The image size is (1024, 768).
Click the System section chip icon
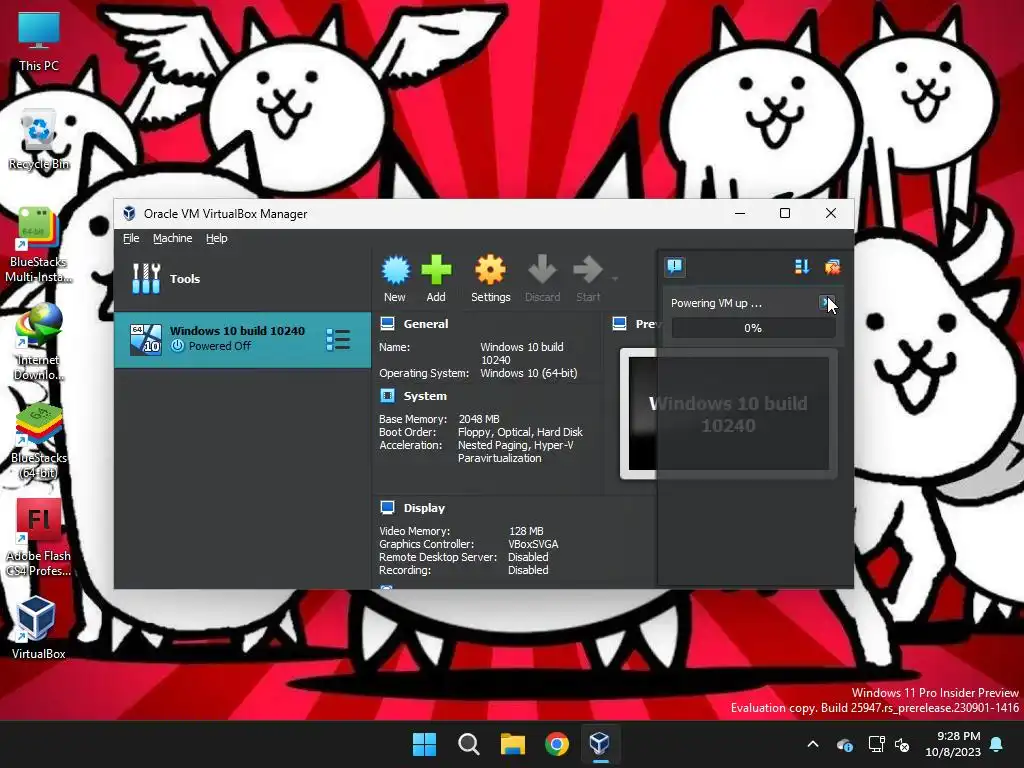[387, 396]
